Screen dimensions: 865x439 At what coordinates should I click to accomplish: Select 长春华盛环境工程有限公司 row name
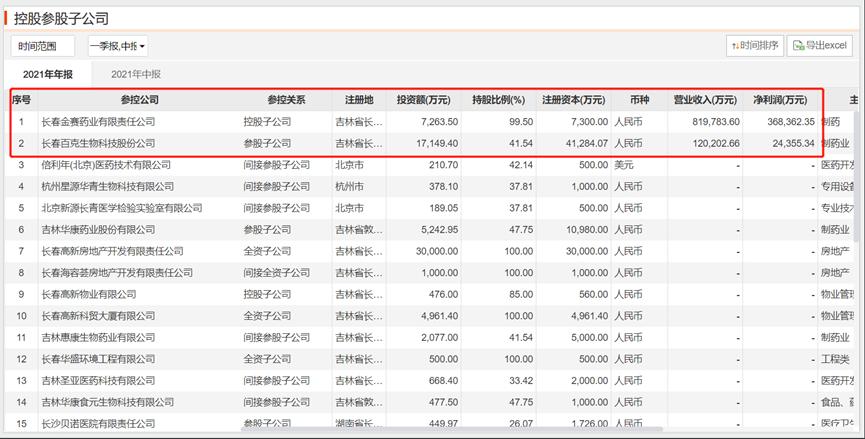tap(98, 358)
